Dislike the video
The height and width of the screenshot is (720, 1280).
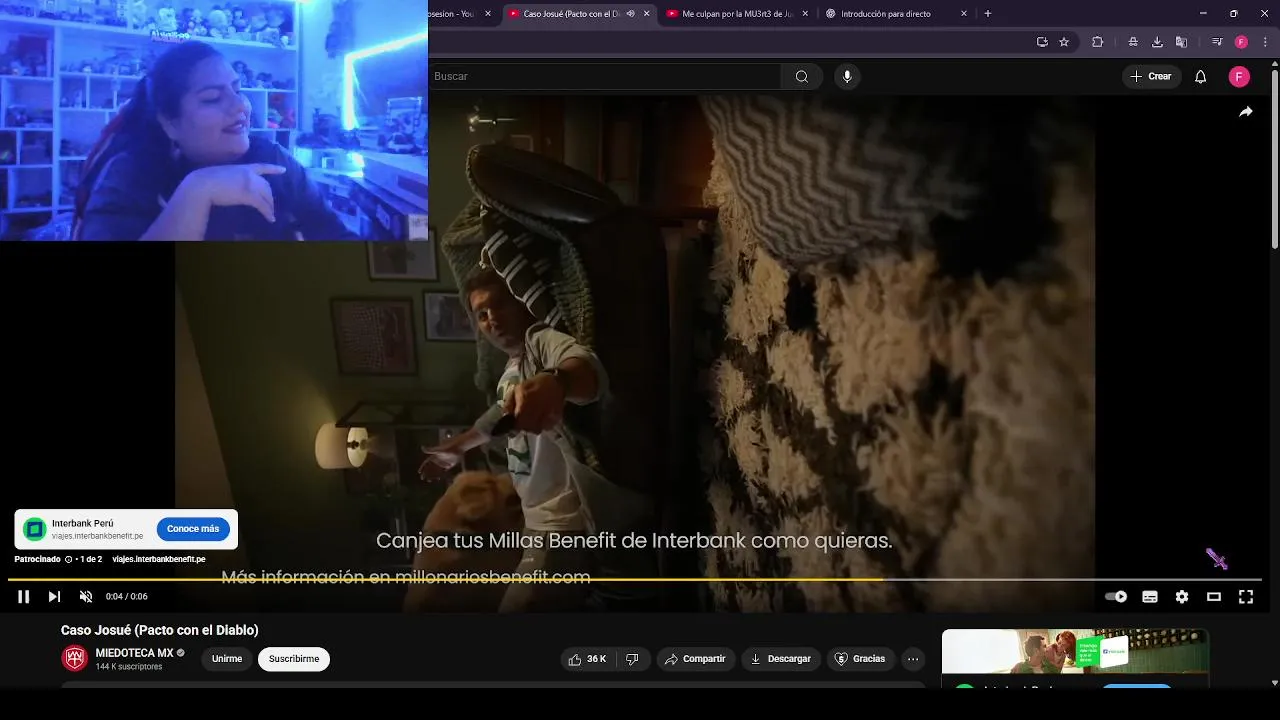click(632, 659)
